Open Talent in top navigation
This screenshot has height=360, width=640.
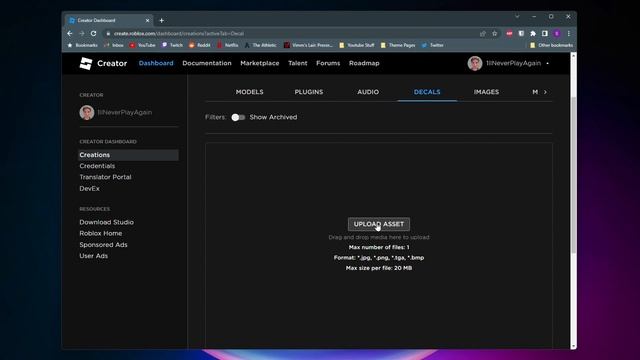pyautogui.click(x=298, y=63)
